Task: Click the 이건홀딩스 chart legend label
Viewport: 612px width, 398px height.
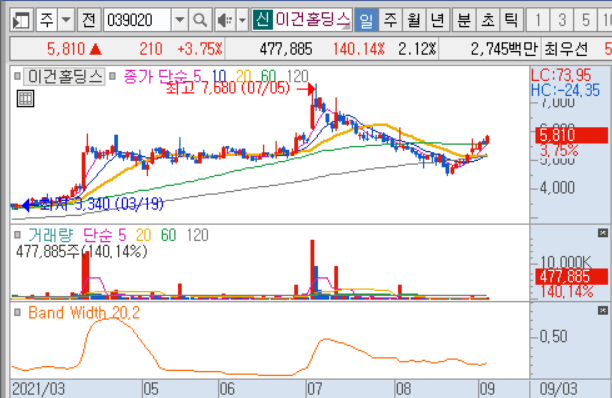Action: (x=64, y=76)
